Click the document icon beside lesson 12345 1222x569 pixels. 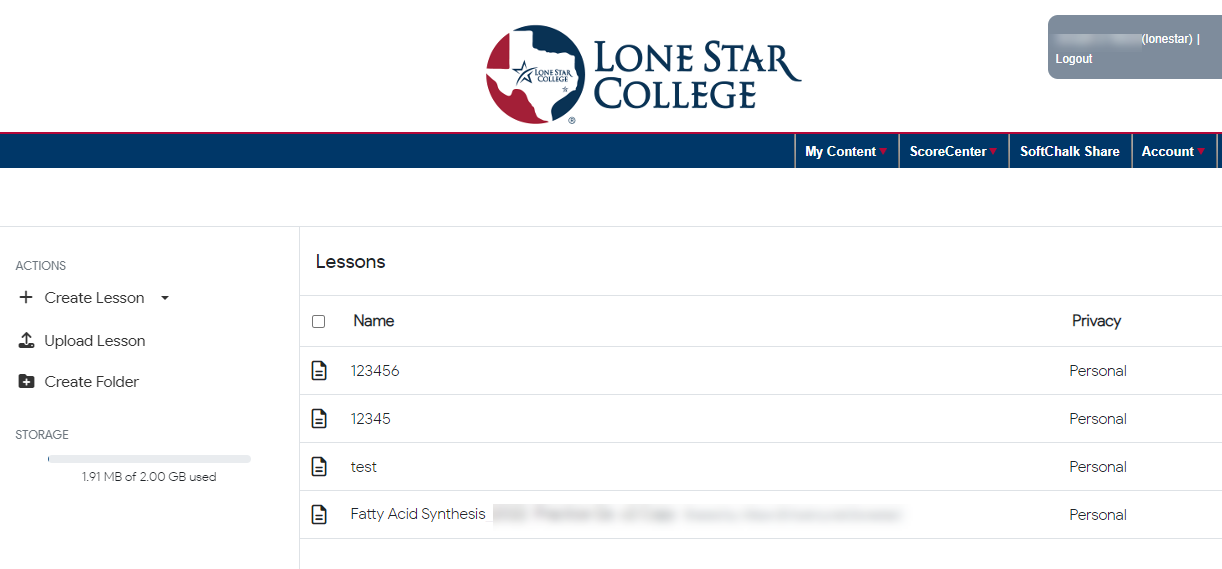(319, 419)
